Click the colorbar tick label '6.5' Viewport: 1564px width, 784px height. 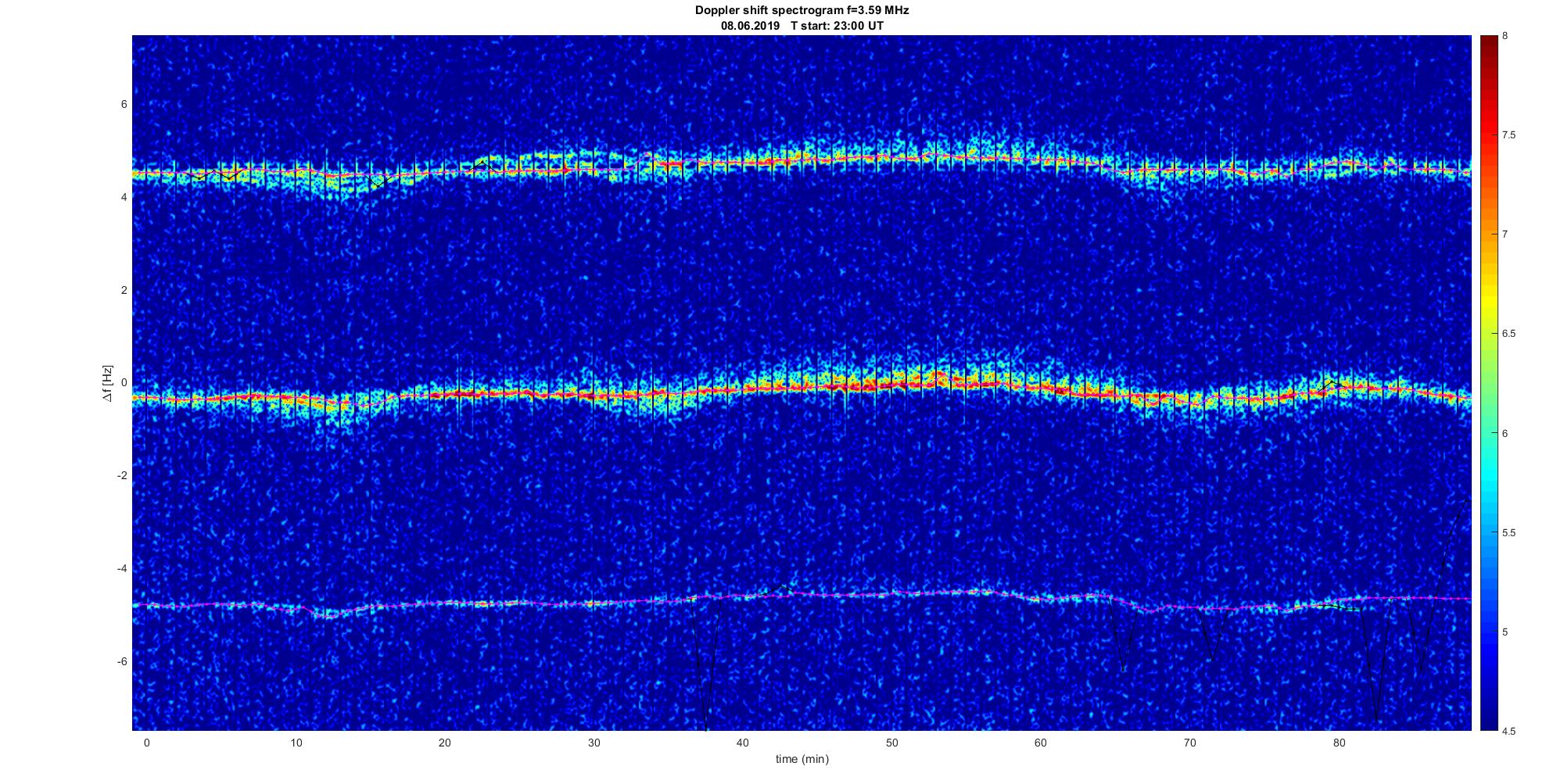(x=1508, y=334)
